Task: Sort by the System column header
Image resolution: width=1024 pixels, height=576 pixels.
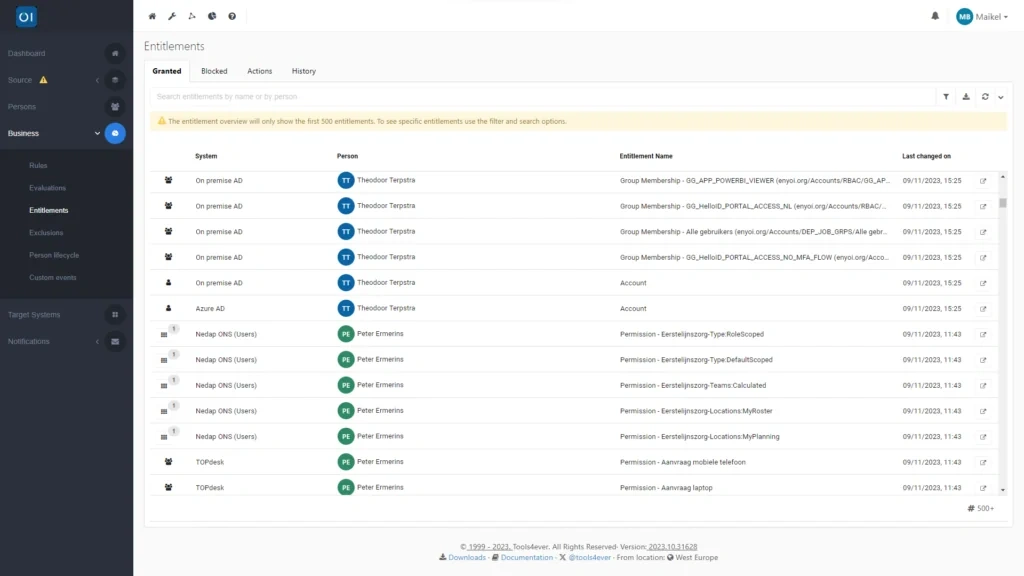Action: pyautogui.click(x=206, y=156)
